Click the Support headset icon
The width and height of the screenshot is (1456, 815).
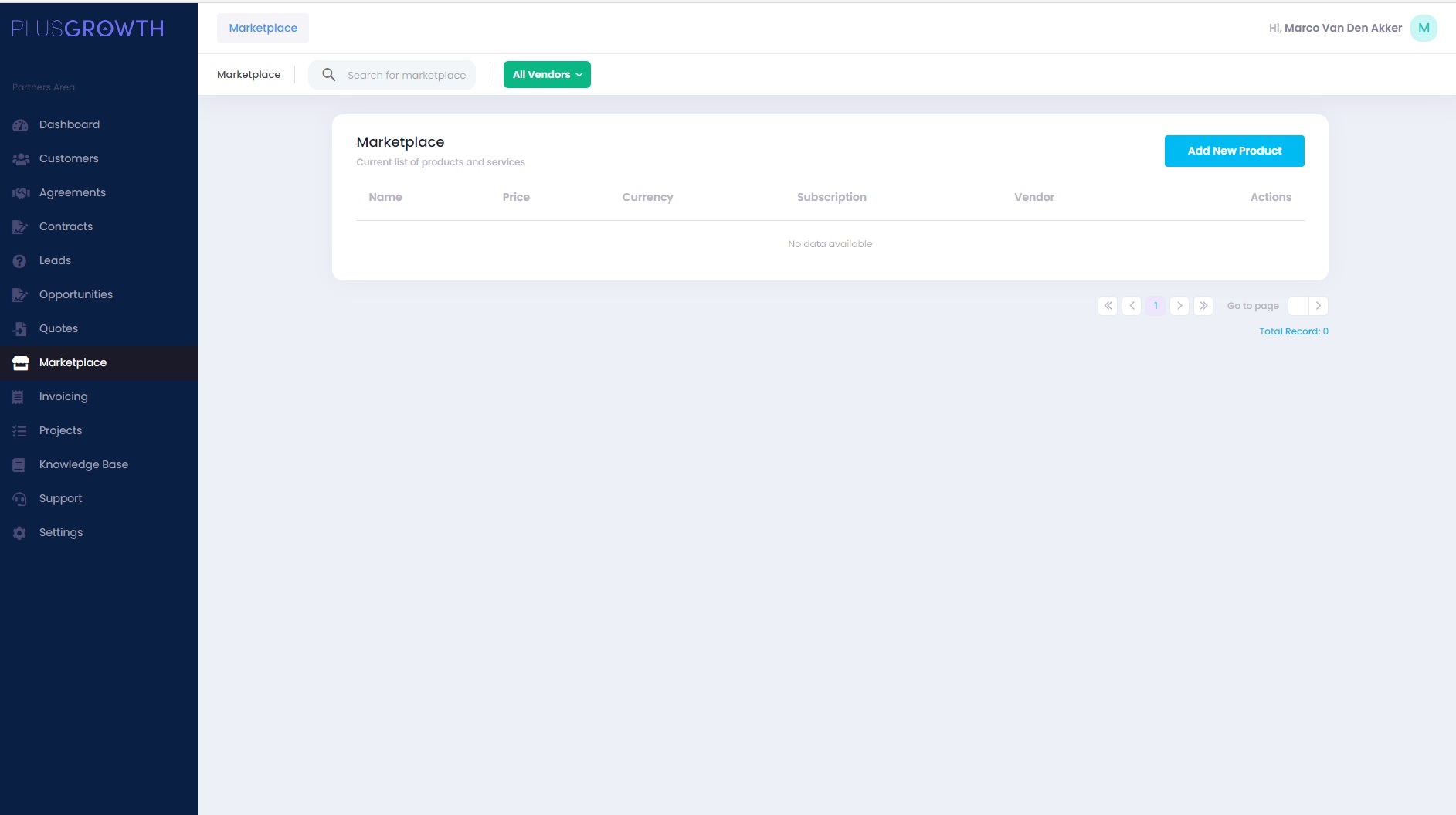coord(20,499)
